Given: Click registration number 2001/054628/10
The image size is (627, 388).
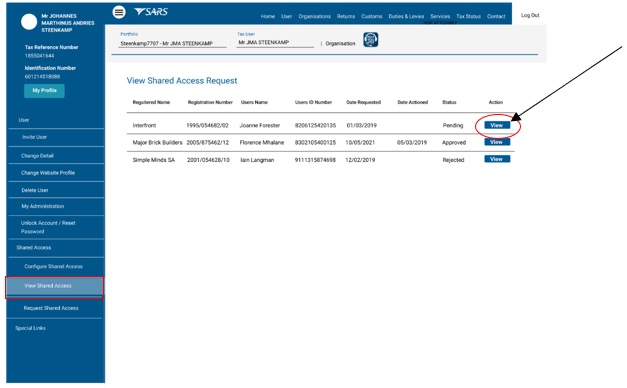Looking at the screenshot, I should (x=208, y=160).
